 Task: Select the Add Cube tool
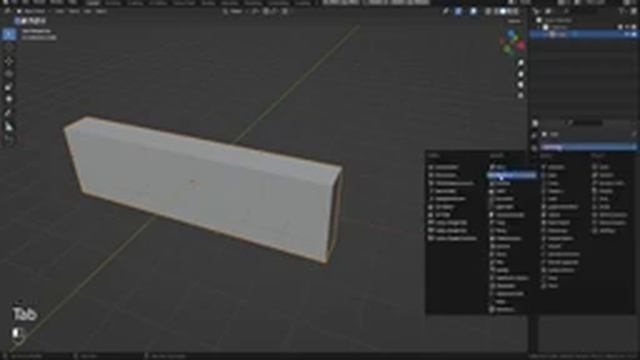pos(9,140)
